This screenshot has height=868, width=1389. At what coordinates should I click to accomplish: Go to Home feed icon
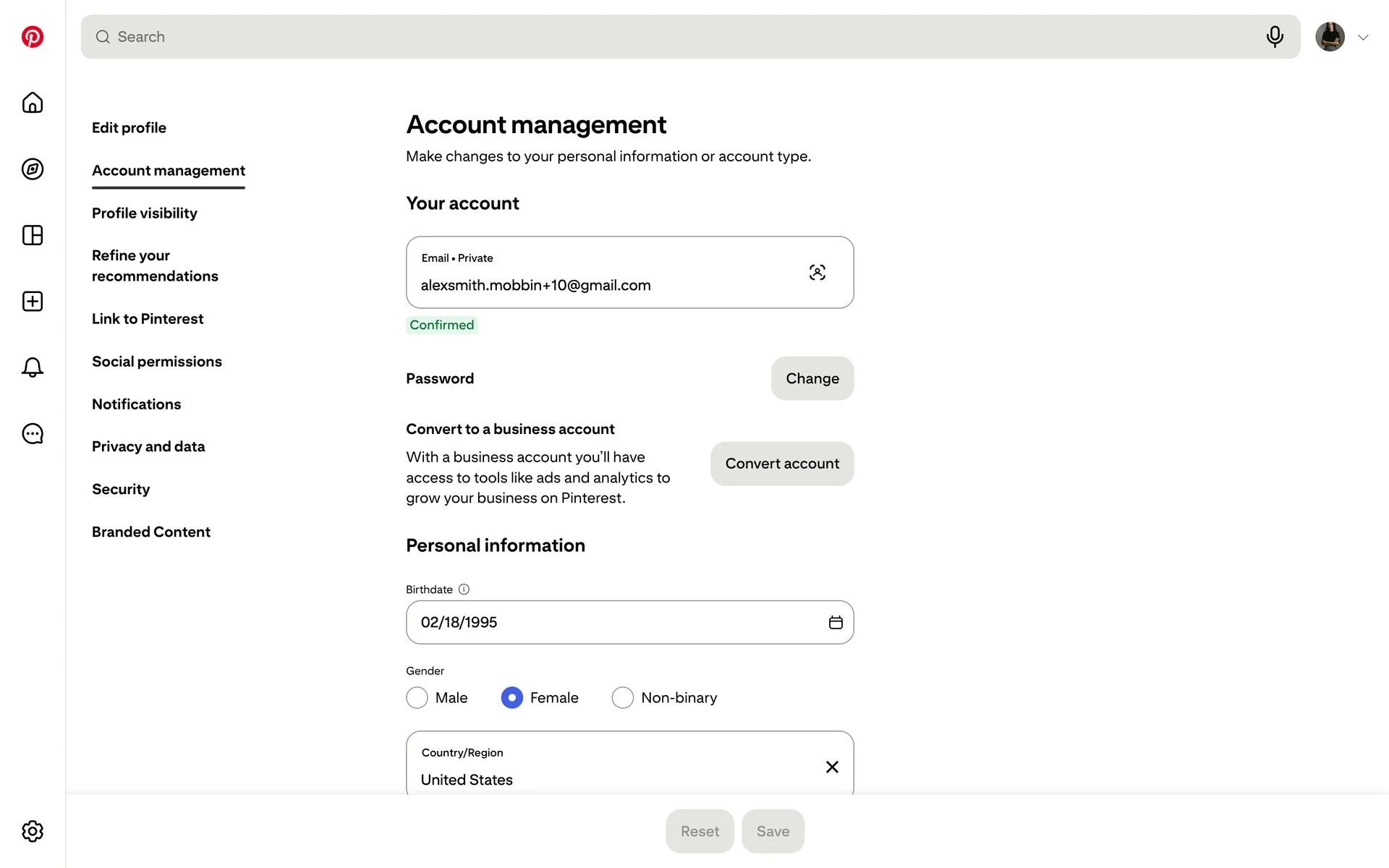(33, 103)
